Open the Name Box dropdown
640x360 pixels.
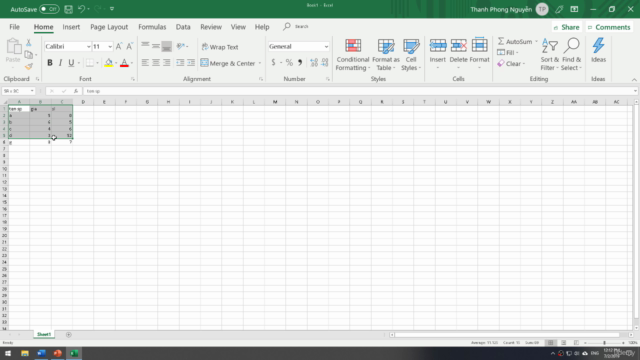[32, 91]
